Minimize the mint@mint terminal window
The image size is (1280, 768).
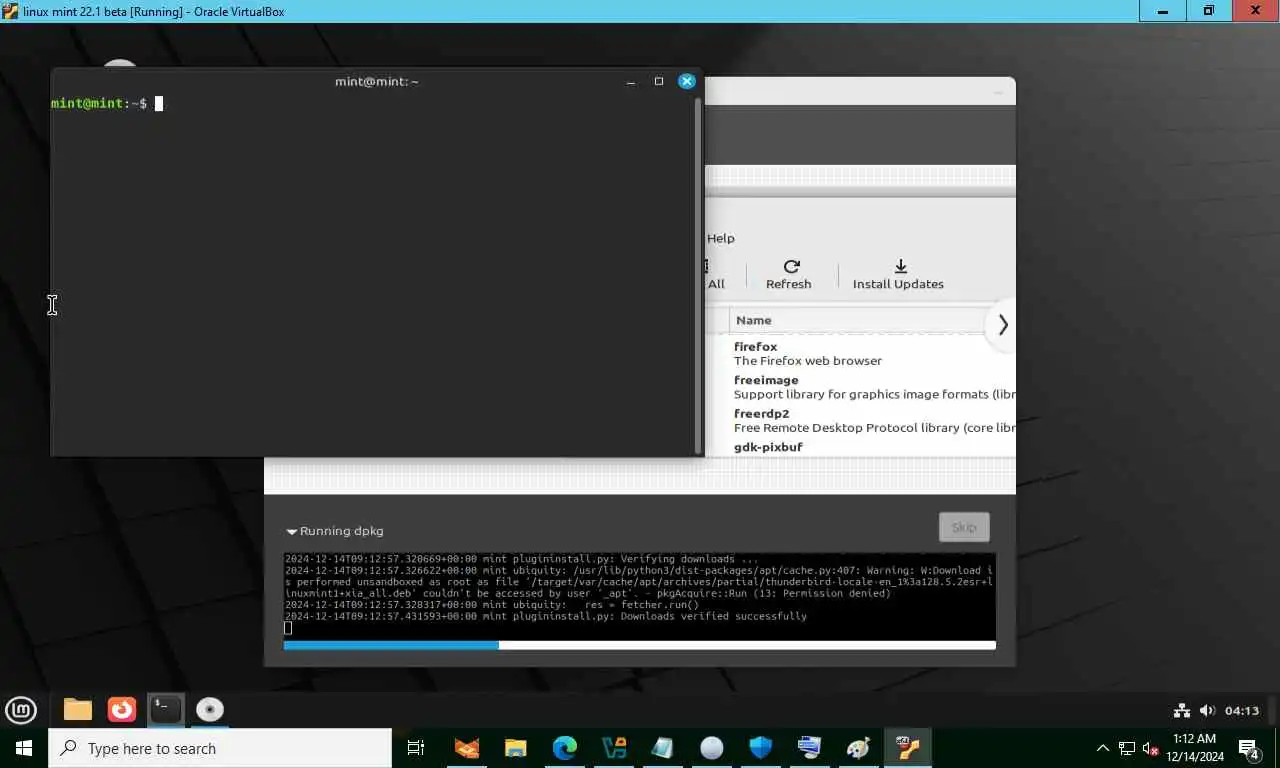point(631,81)
